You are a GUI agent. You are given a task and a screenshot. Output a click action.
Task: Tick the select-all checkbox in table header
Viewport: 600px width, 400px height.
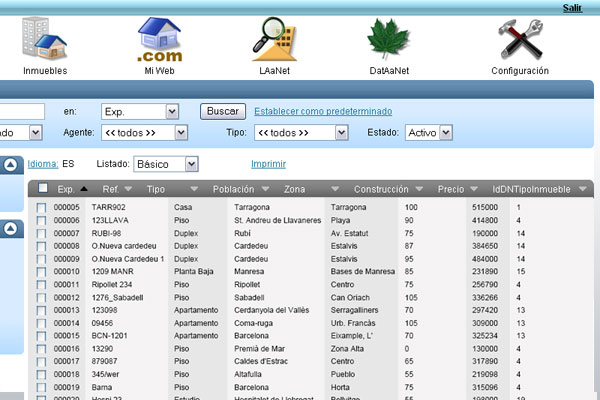[x=42, y=188]
